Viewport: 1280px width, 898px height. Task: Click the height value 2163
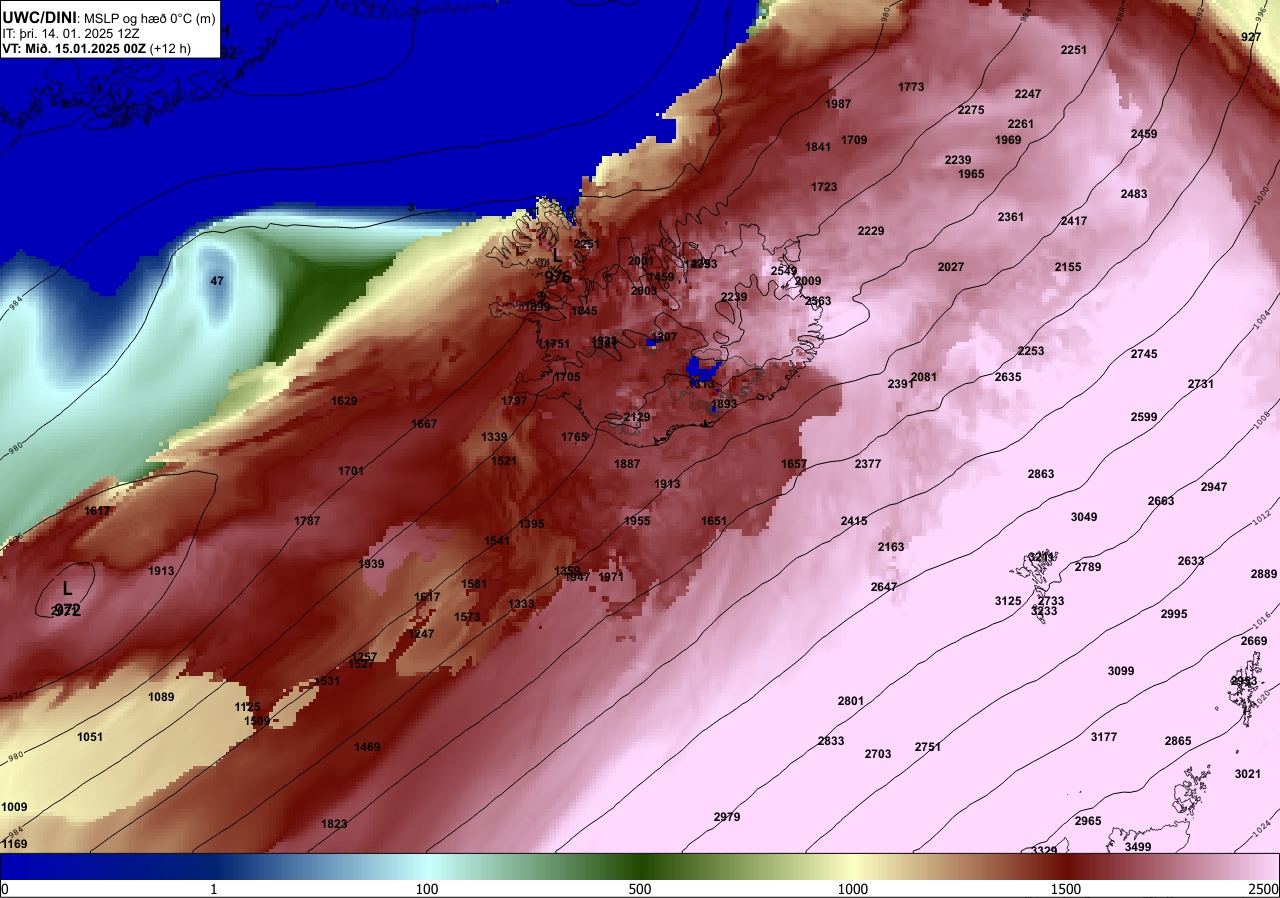click(x=891, y=547)
